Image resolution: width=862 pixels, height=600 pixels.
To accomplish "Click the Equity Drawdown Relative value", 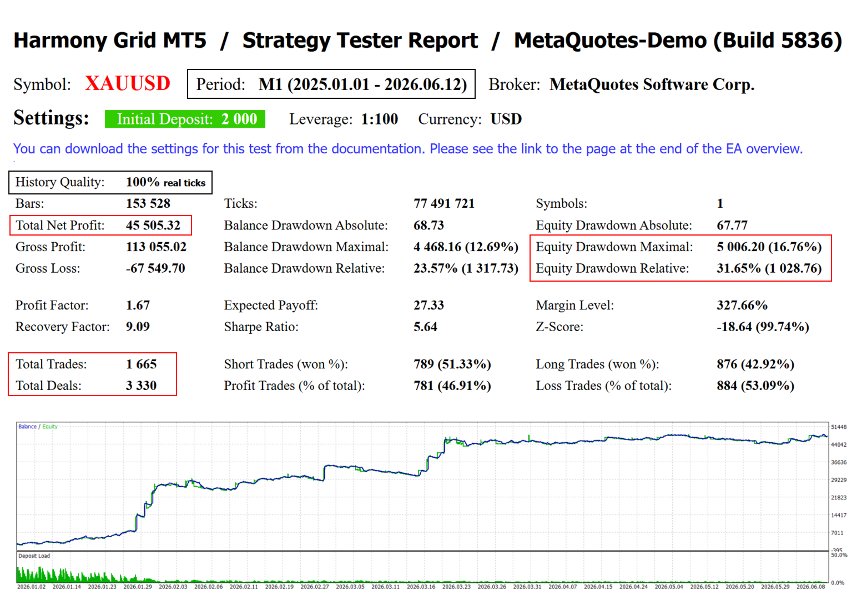I will pos(769,268).
